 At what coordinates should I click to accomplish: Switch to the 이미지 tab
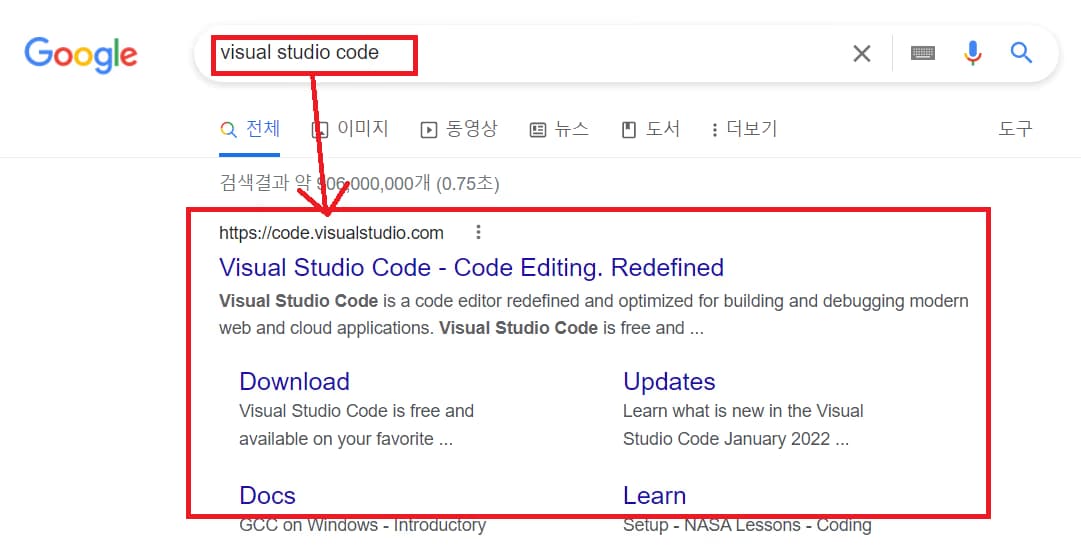(x=350, y=129)
